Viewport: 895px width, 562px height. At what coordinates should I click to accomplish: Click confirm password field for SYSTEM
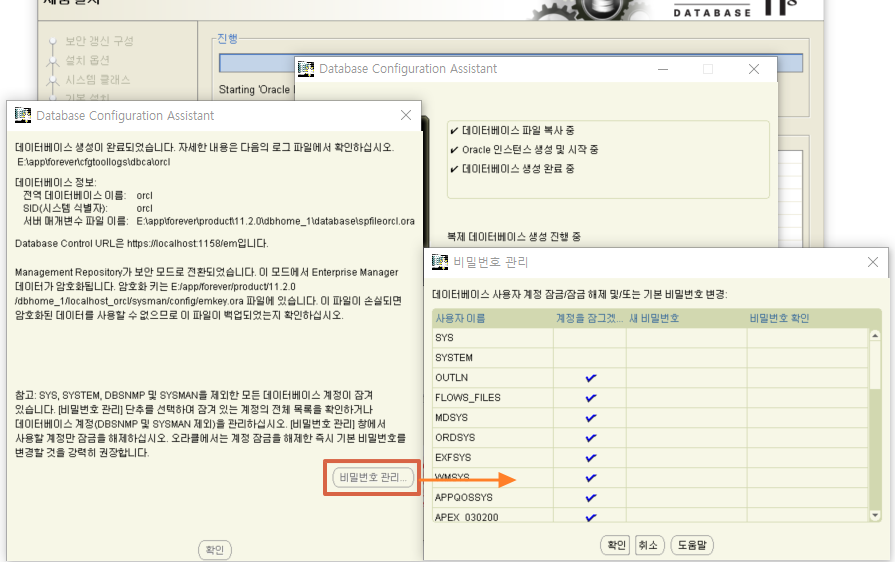click(x=808, y=358)
